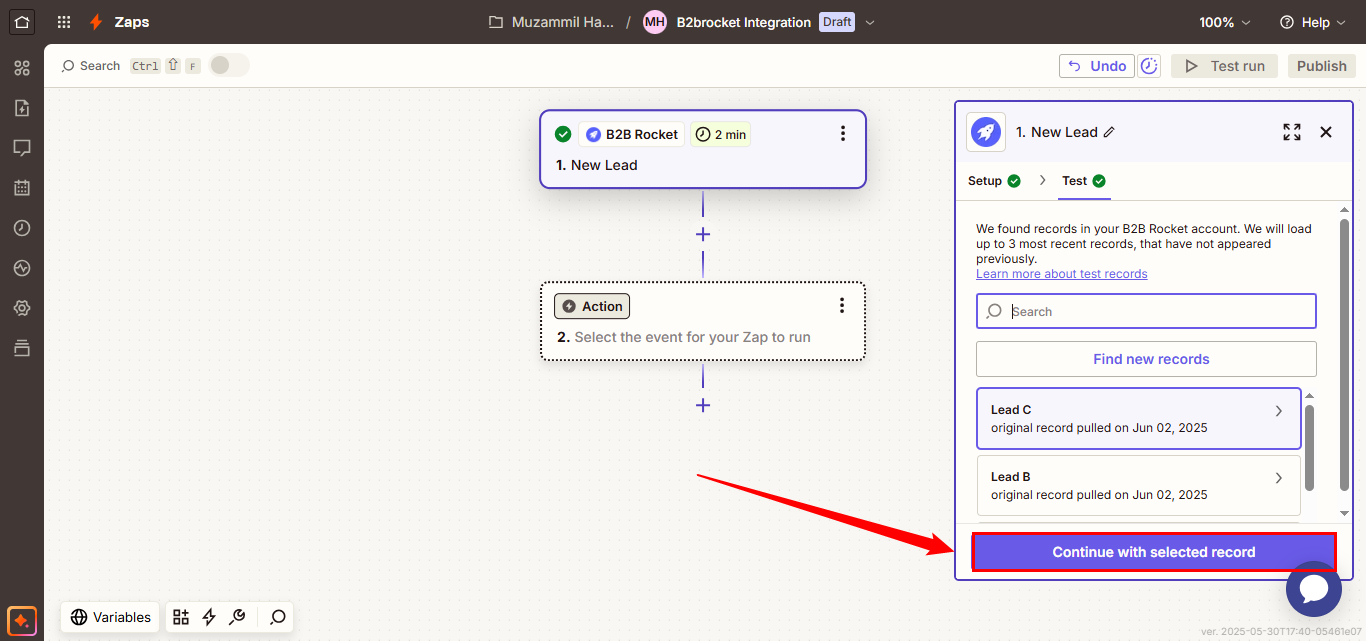The height and width of the screenshot is (641, 1366).
Task: Open the three-dot menu on New Lead step
Action: point(843,134)
